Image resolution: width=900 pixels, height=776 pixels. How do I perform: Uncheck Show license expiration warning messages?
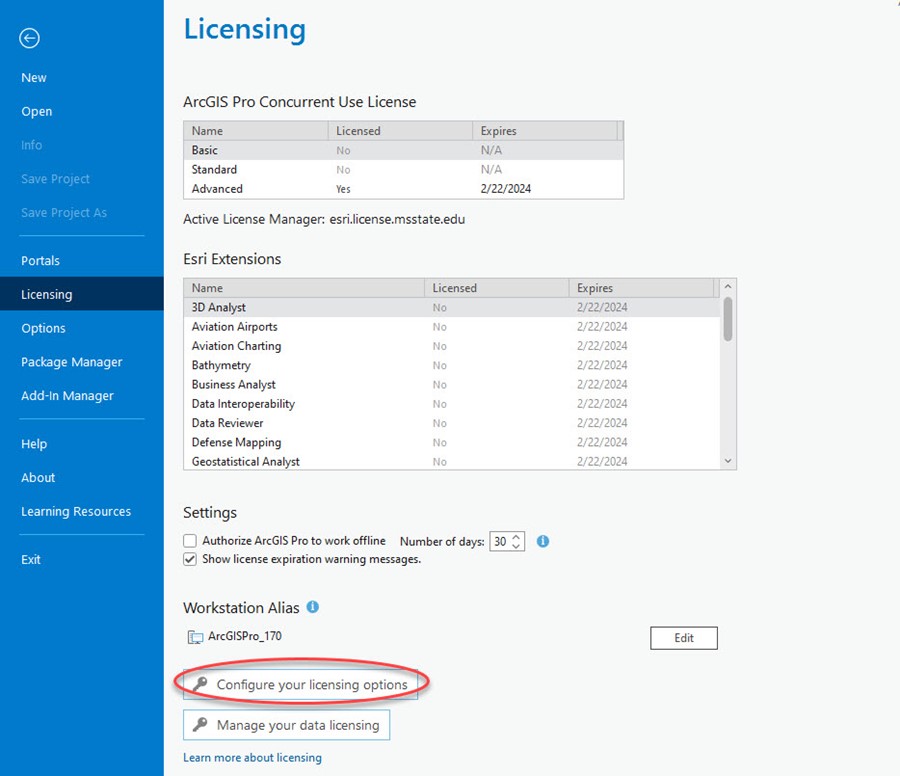tap(190, 559)
